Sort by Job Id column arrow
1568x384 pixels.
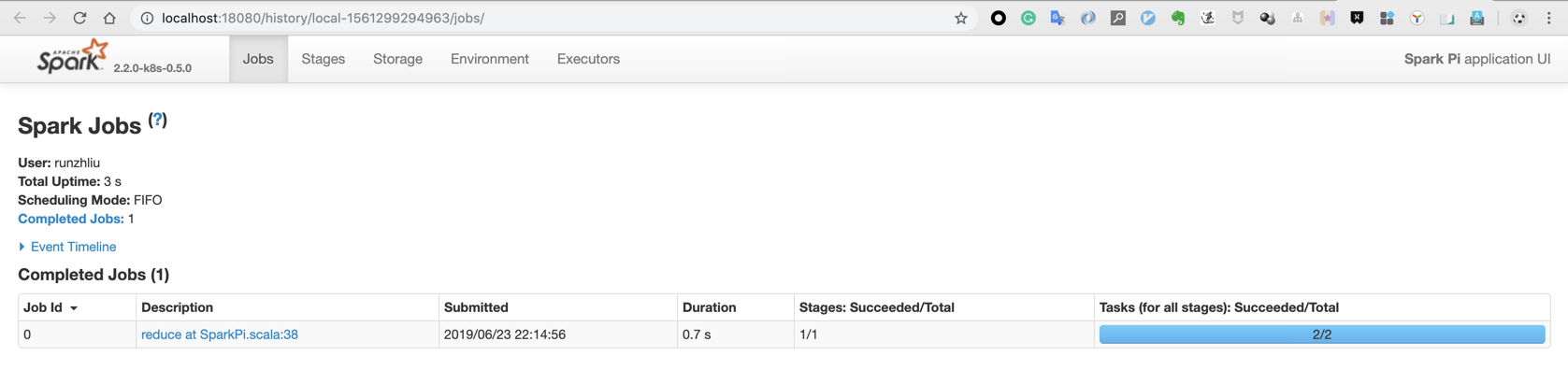[x=74, y=308]
